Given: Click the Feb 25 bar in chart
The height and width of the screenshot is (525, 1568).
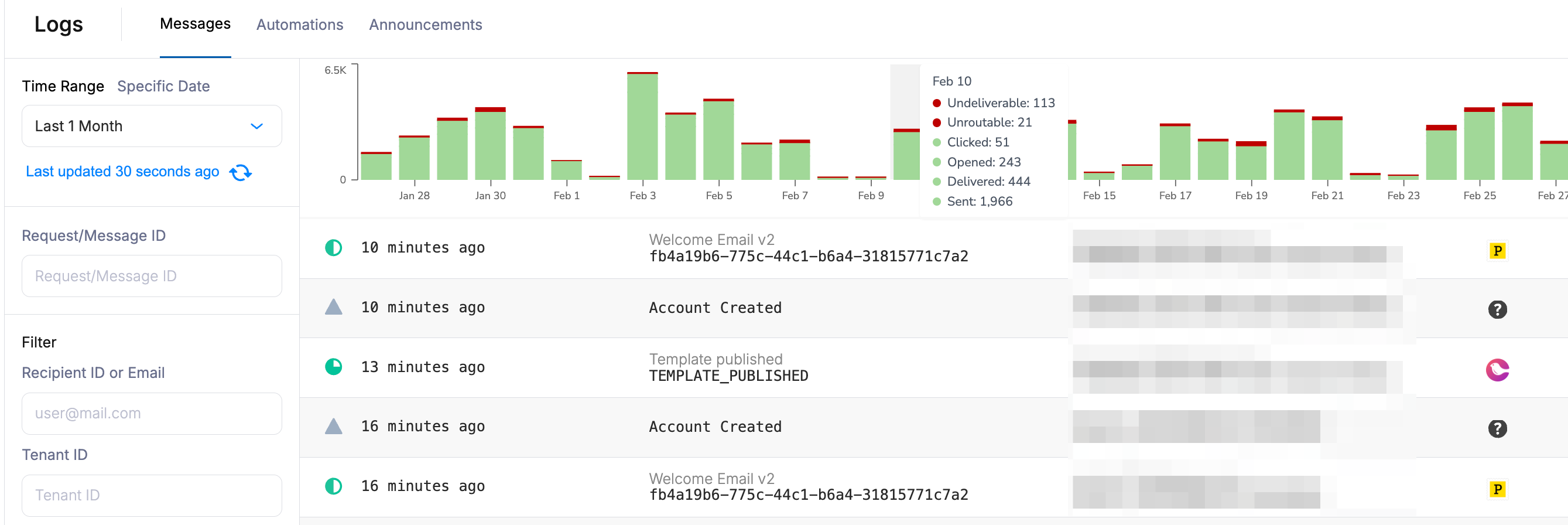Looking at the screenshot, I should pos(1479,144).
